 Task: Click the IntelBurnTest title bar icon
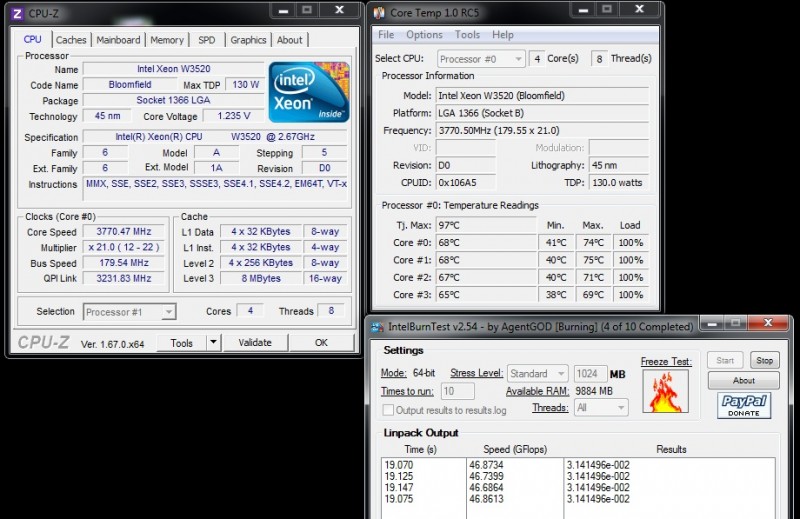[x=376, y=326]
